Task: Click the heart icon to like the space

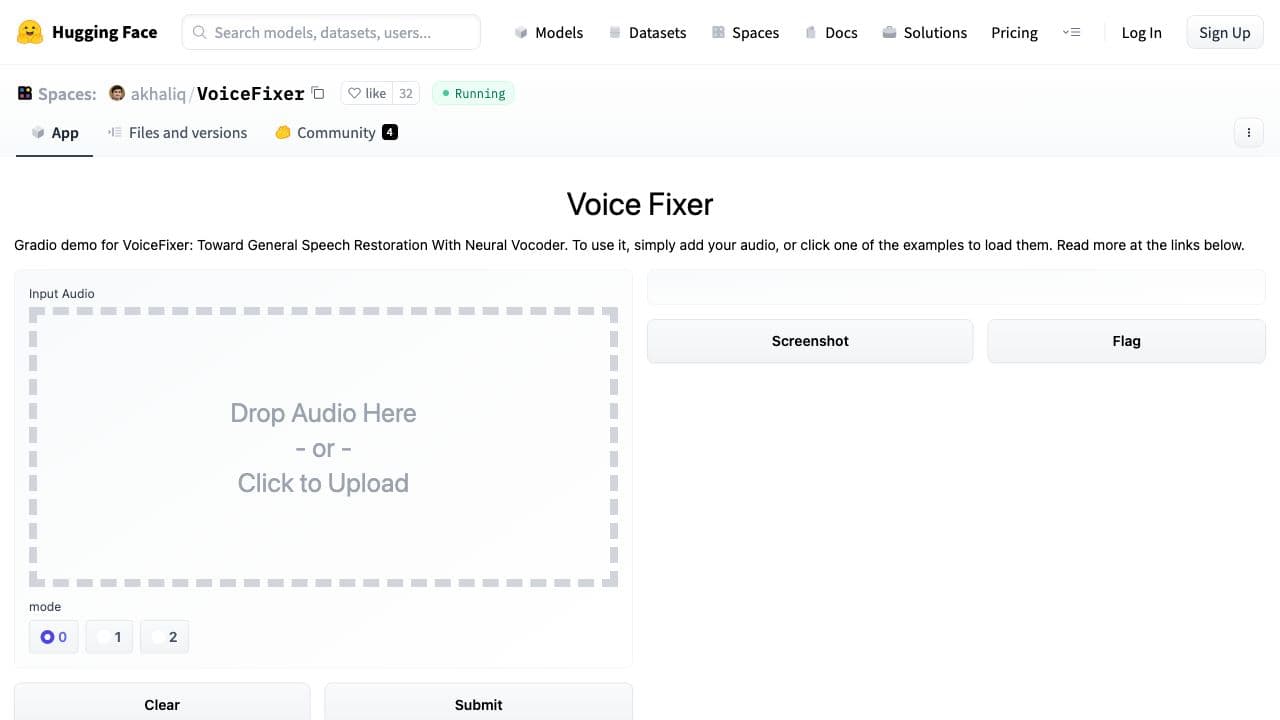Action: coord(355,93)
